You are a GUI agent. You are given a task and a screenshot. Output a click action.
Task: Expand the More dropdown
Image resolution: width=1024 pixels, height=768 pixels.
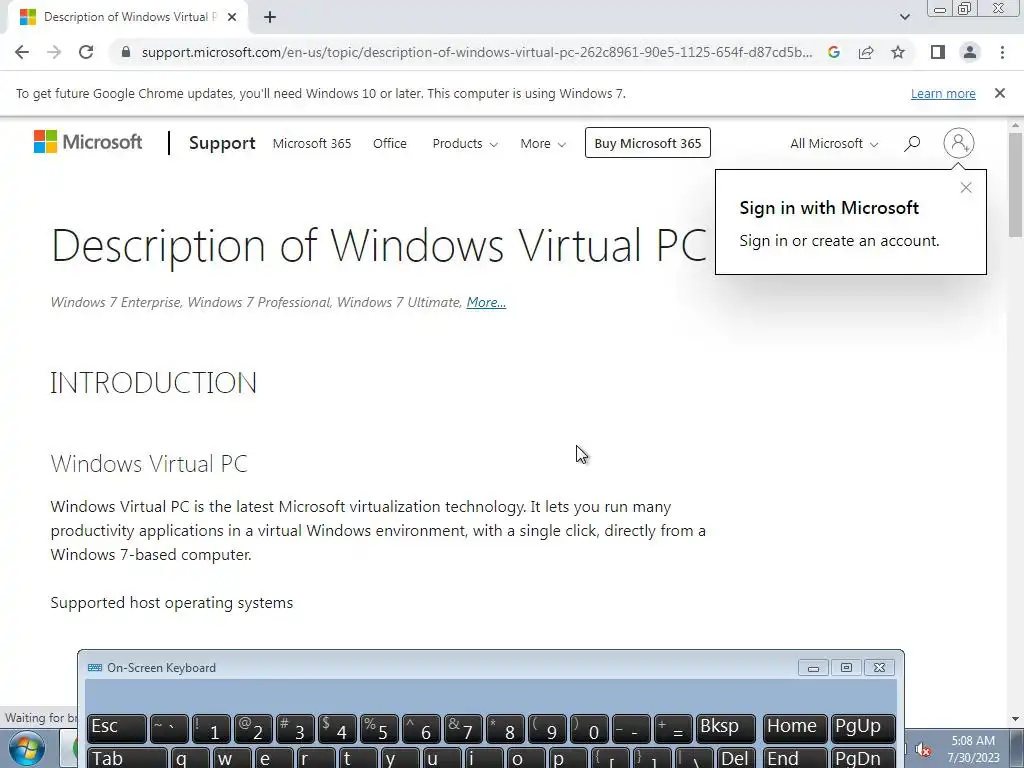543,143
